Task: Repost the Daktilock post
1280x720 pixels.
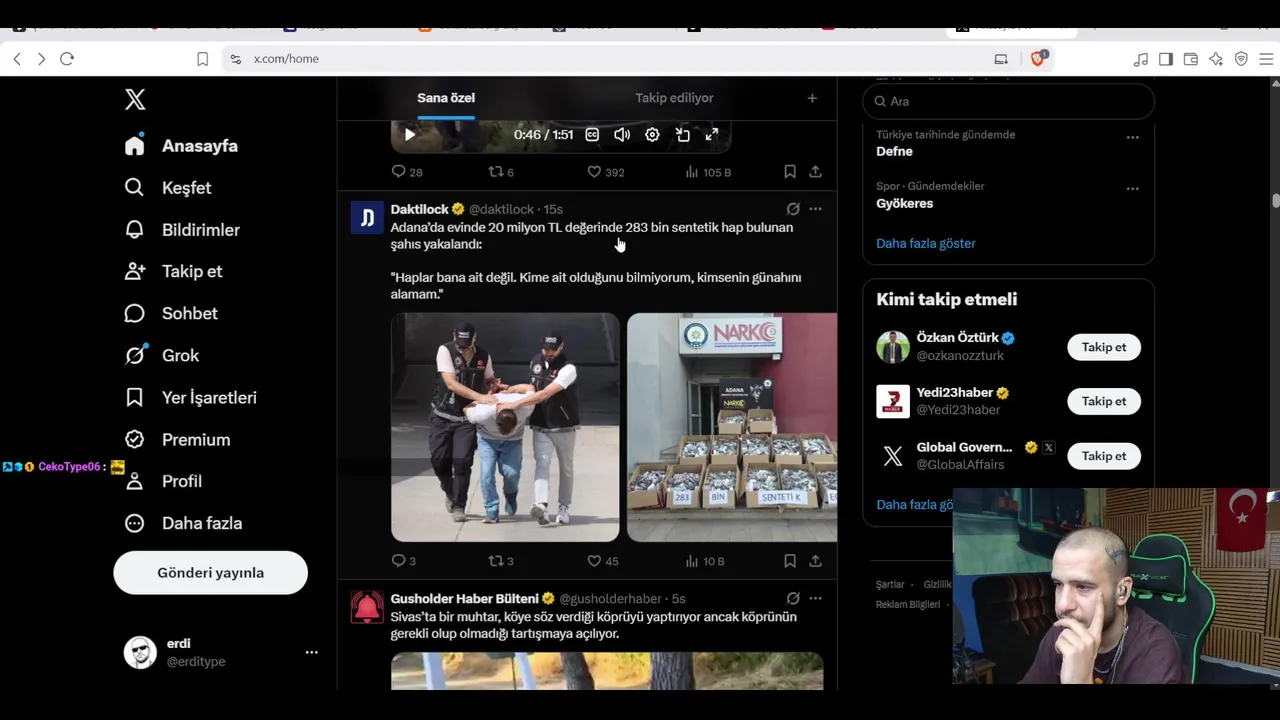Action: [x=501, y=561]
